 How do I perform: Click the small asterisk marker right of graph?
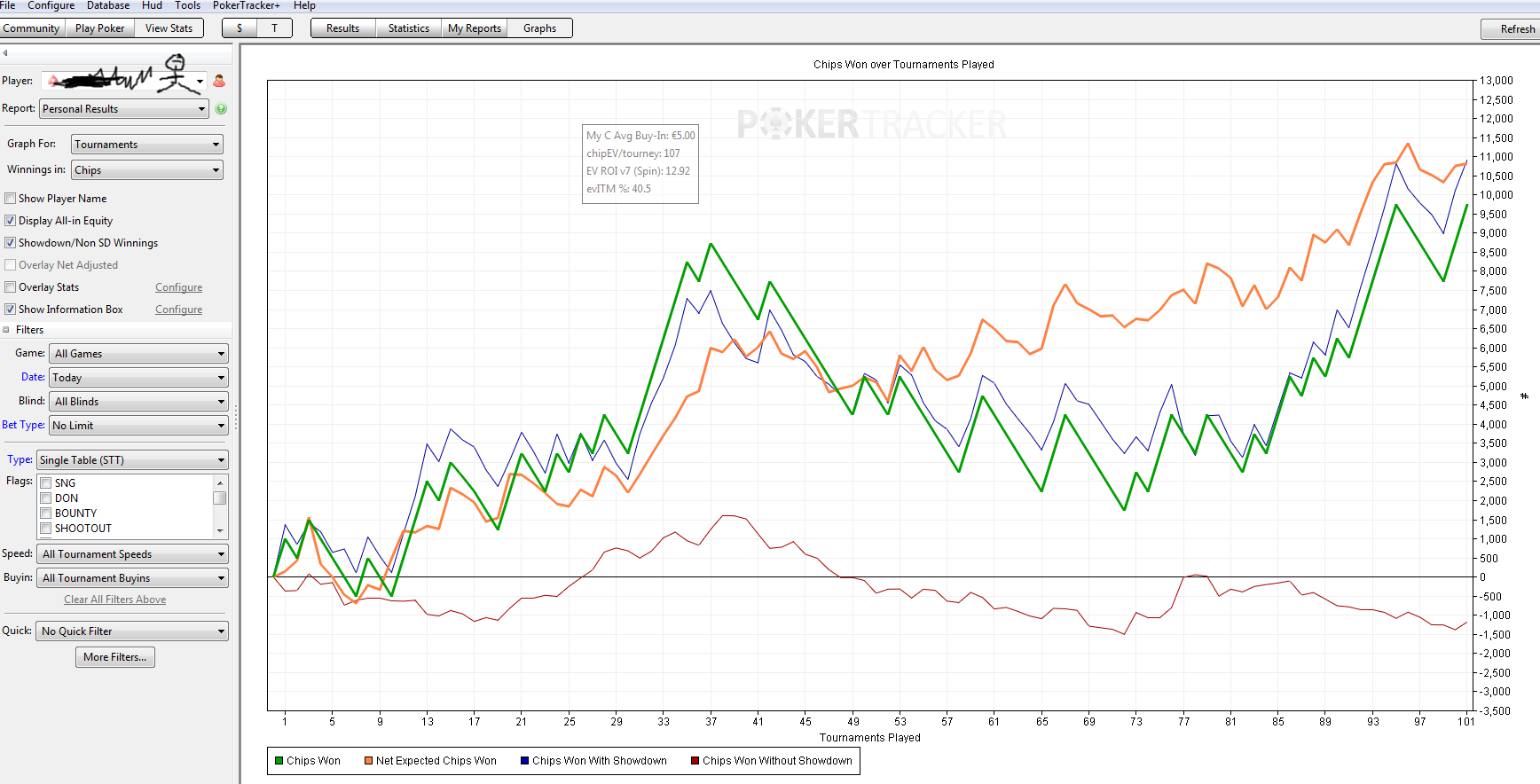(1524, 396)
